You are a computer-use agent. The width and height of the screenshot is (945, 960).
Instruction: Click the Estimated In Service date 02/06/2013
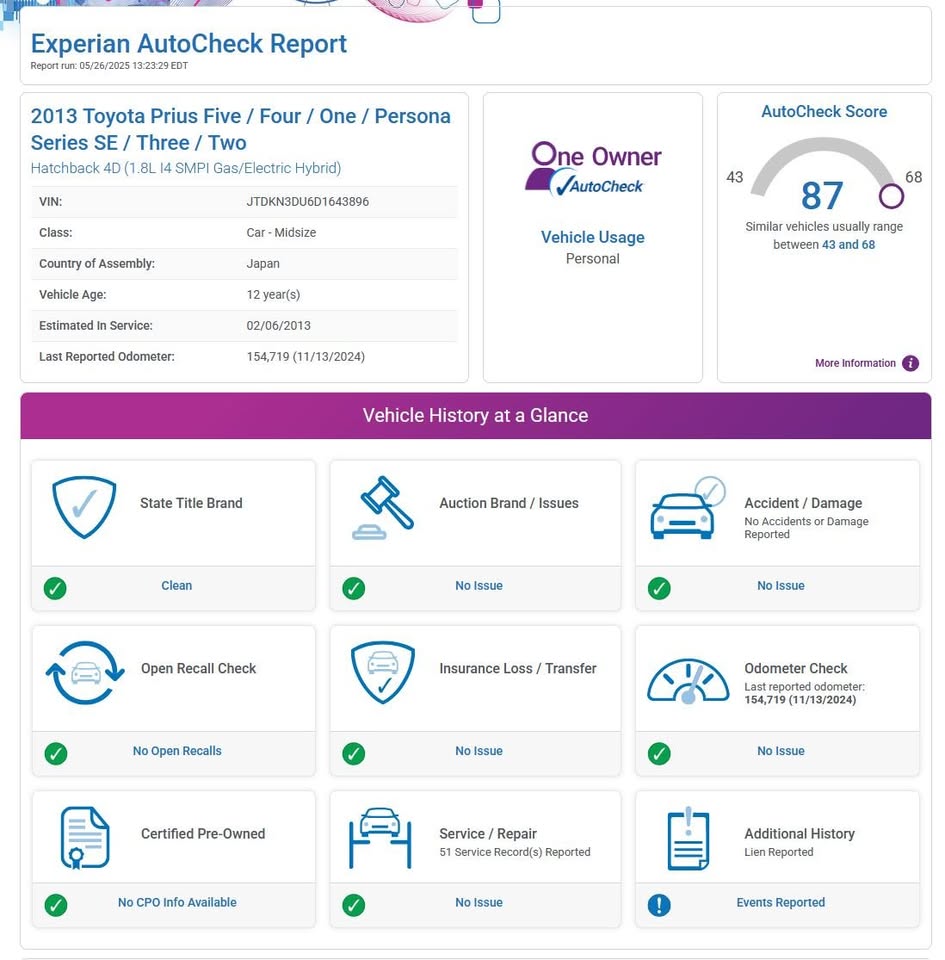(278, 325)
